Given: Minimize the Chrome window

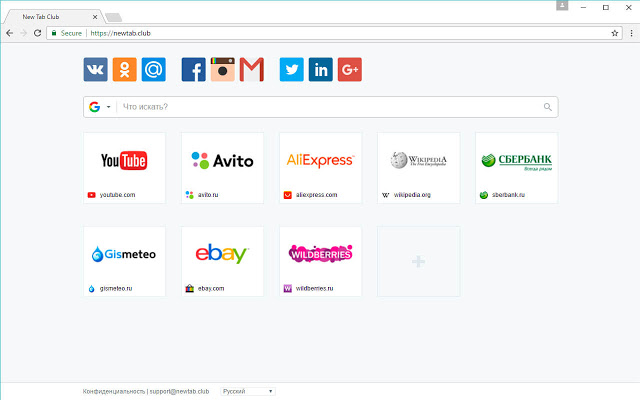Looking at the screenshot, I should click(583, 7).
